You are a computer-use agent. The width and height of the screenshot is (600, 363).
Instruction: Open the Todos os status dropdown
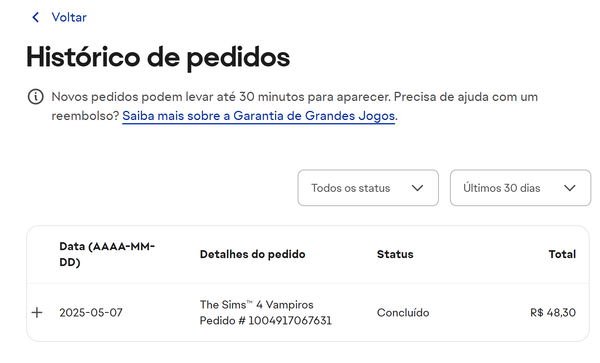(x=368, y=188)
